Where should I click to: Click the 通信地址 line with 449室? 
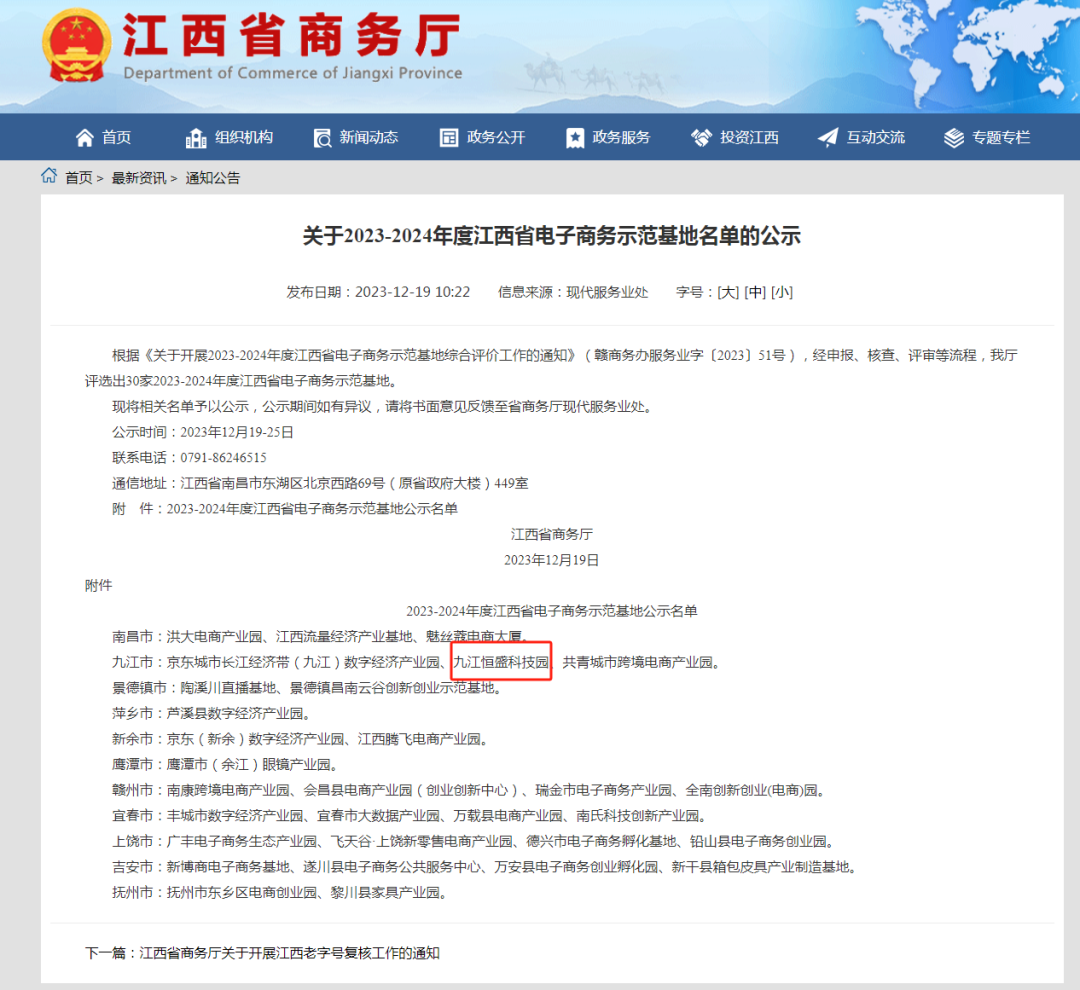[320, 483]
